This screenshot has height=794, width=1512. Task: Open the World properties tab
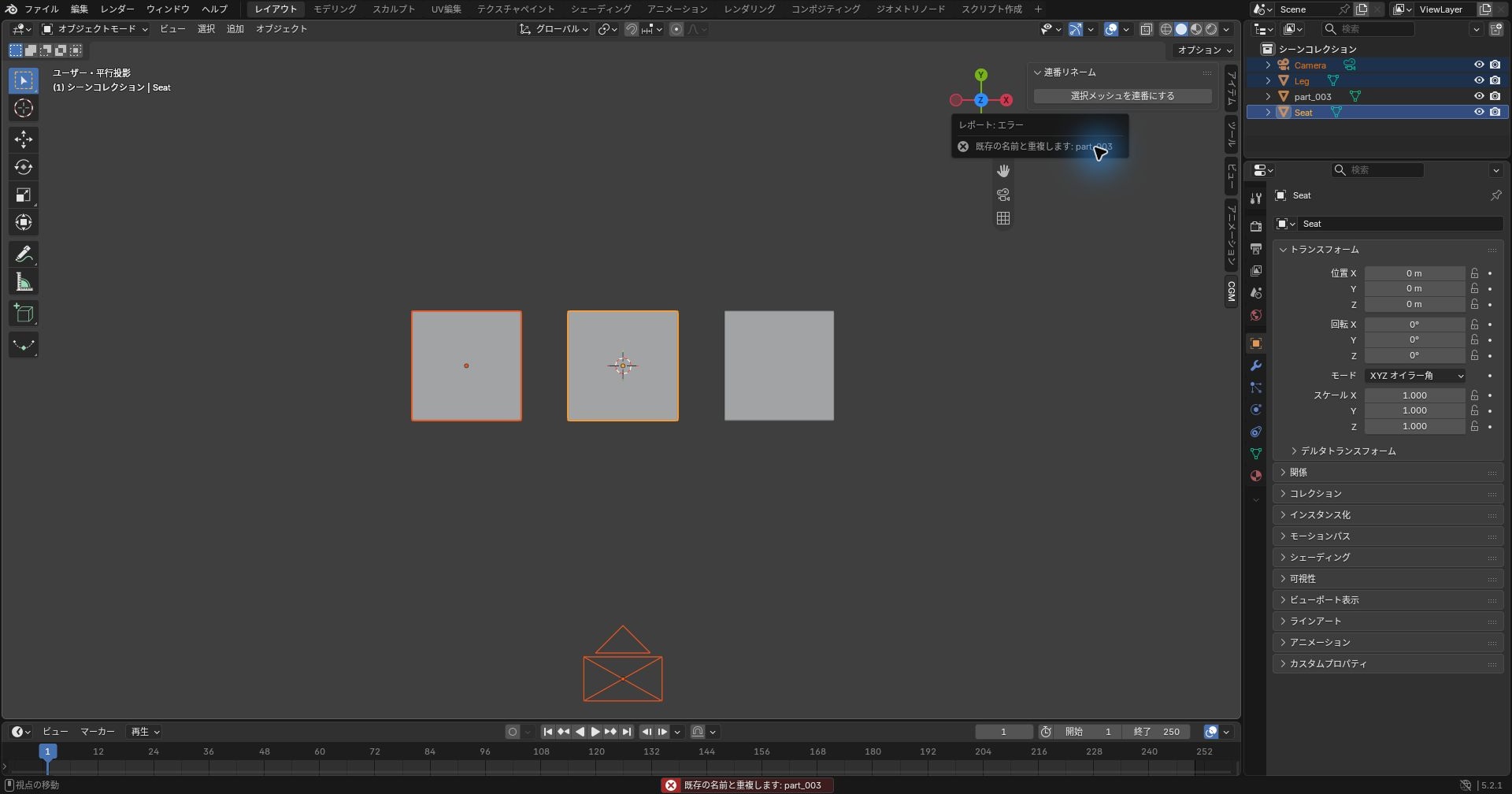point(1256,315)
